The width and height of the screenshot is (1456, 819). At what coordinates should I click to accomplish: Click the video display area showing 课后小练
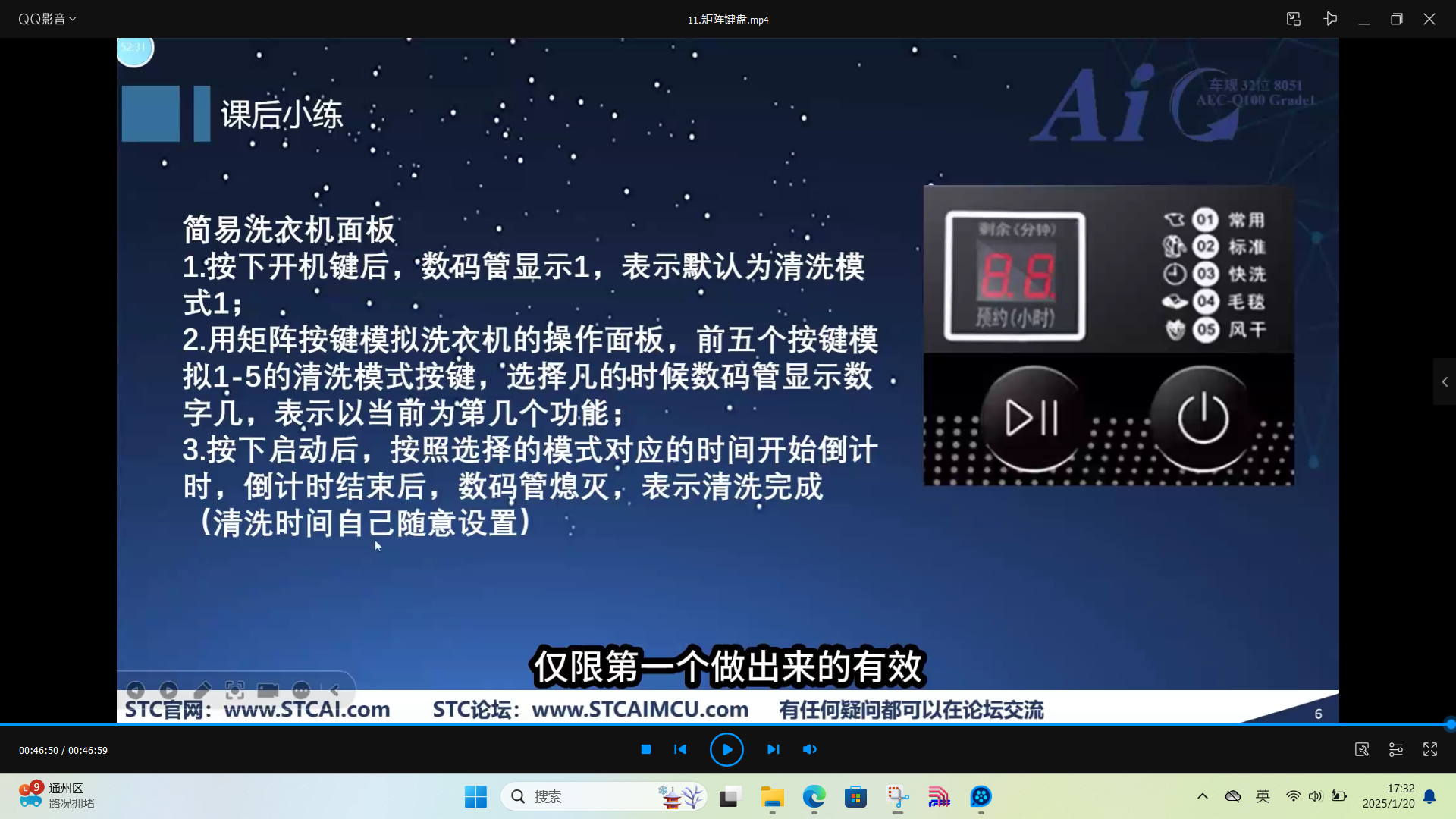[728, 381]
